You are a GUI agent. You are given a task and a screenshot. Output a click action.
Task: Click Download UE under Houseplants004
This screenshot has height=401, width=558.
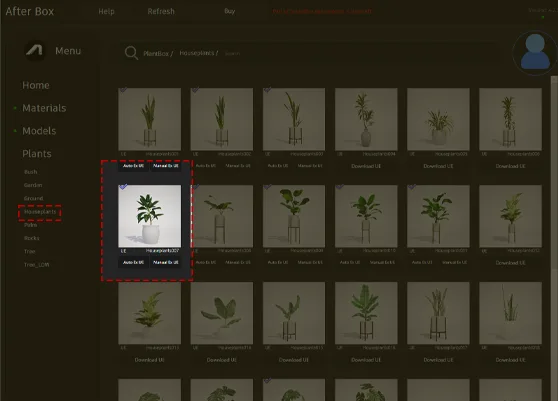366,166
